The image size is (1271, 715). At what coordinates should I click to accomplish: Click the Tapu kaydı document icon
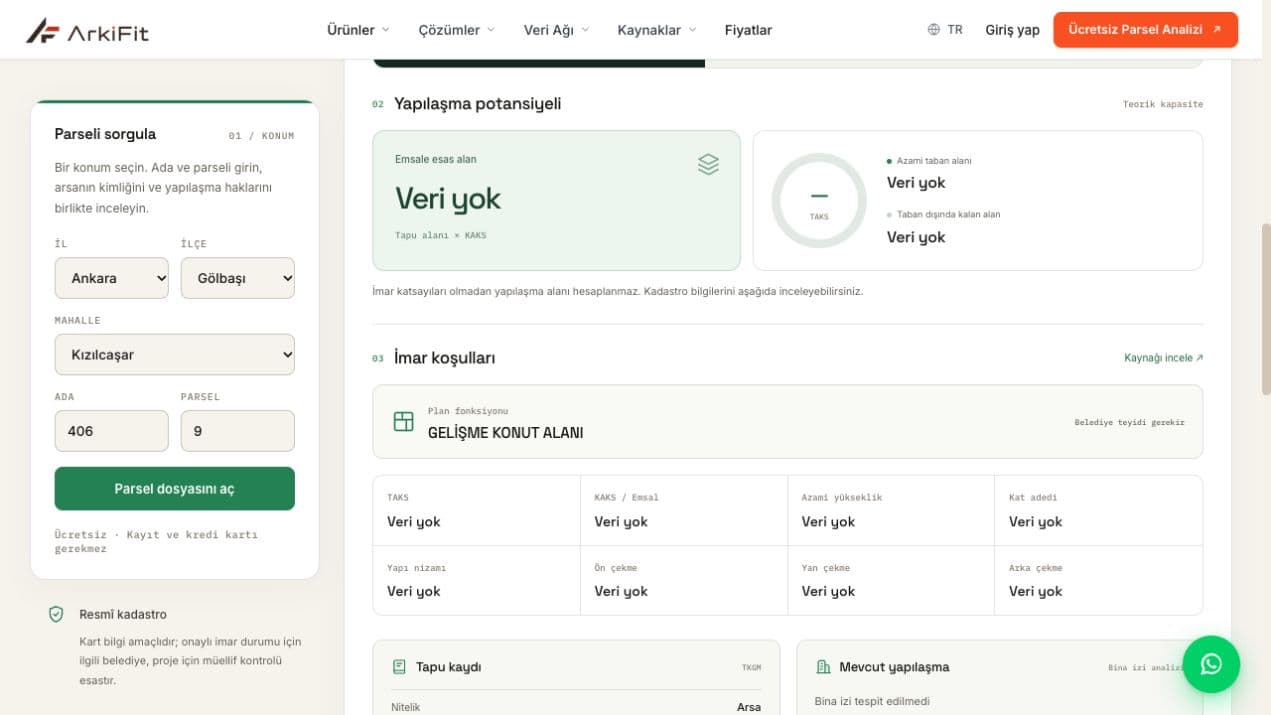(399, 667)
